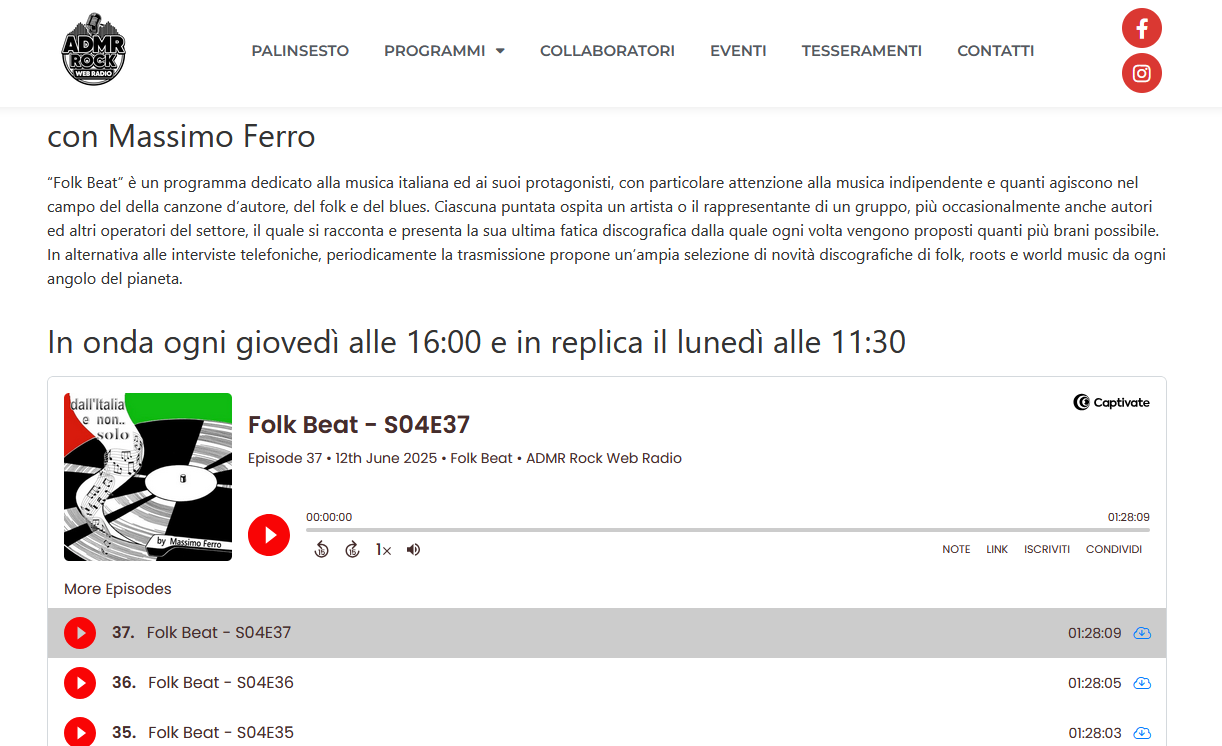Open the CONDIVIDI share option
The width and height of the screenshot is (1222, 746).
click(x=1114, y=549)
